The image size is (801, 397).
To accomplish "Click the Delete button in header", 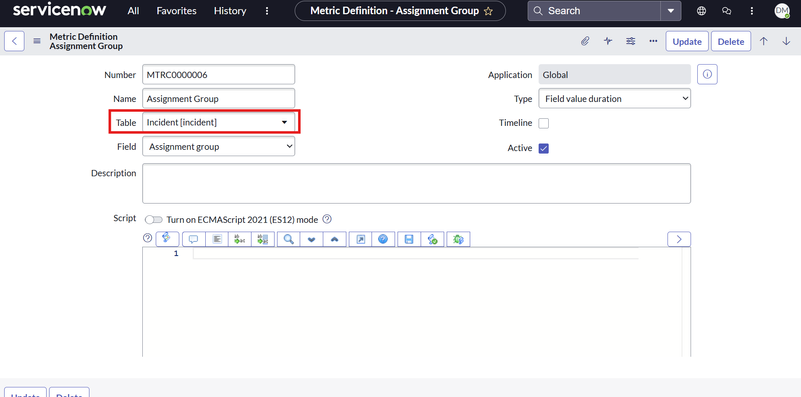I will (731, 41).
